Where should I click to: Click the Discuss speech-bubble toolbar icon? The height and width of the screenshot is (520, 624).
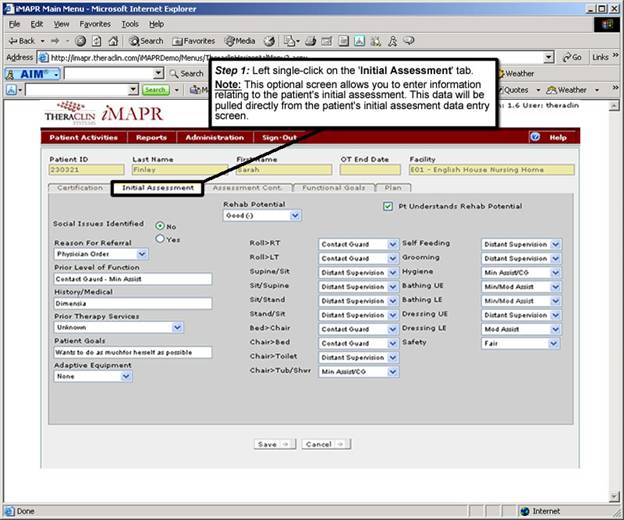point(409,41)
